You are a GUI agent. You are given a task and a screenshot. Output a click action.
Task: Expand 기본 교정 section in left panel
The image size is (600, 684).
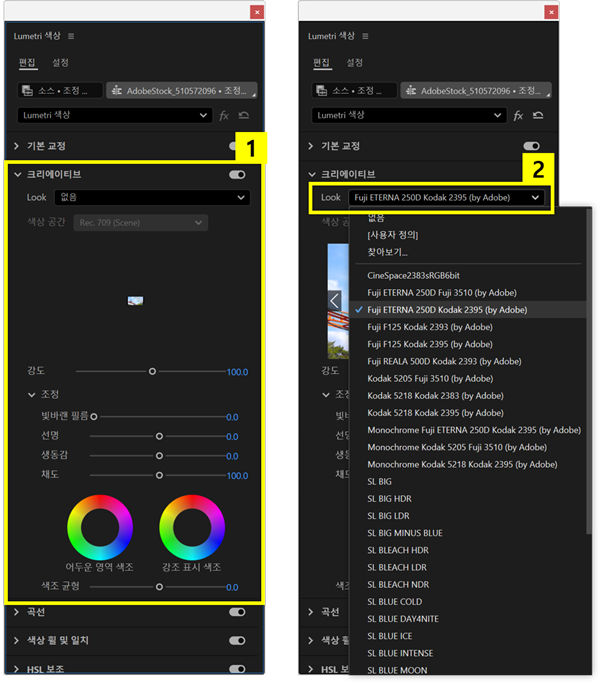coord(17,146)
